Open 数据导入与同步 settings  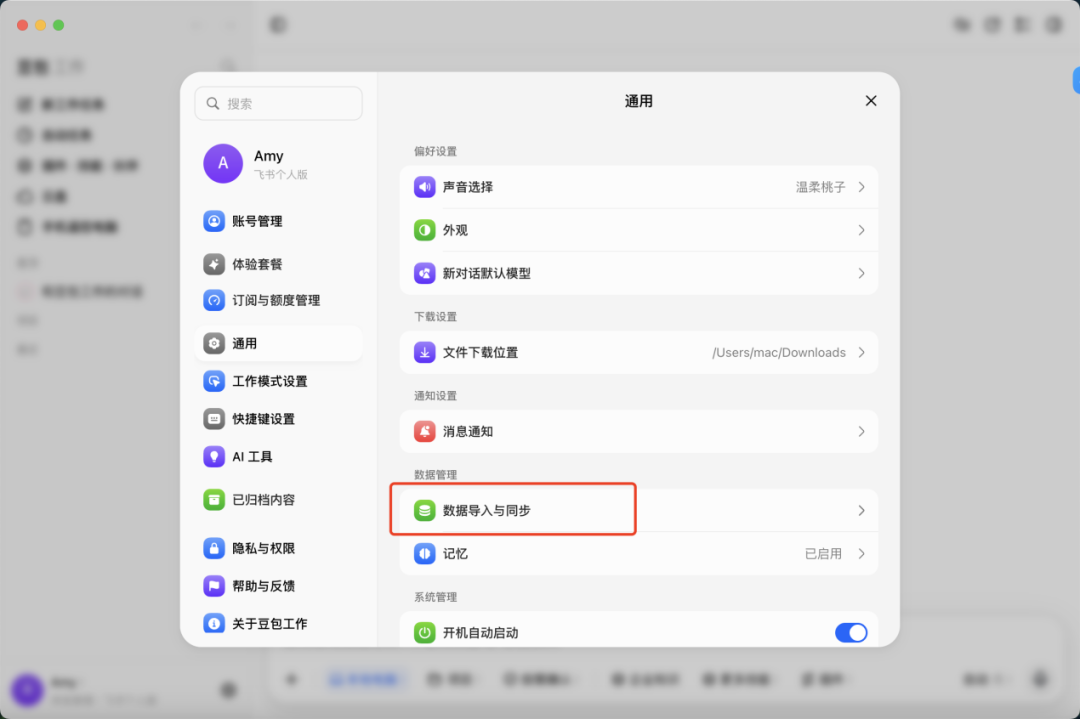(638, 510)
